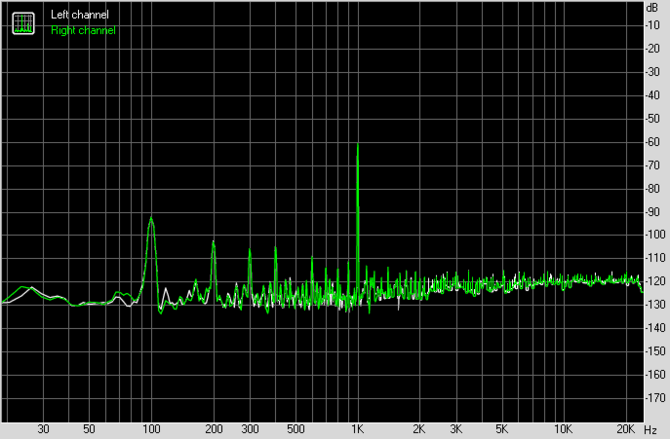Click the "10K" frequency axis label
The height and width of the screenshot is (439, 670).
pos(563,429)
